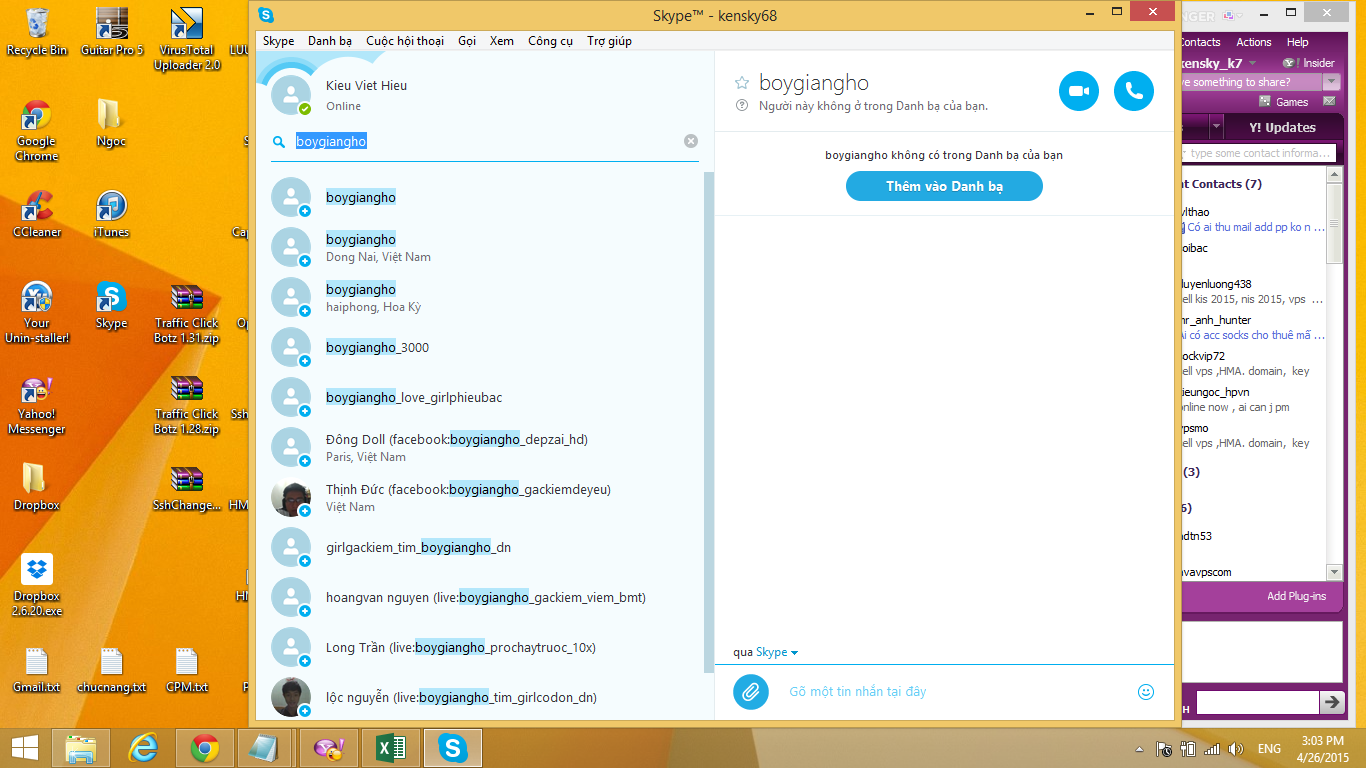
Task: Start a voice call with boygiangho
Action: point(1133,91)
